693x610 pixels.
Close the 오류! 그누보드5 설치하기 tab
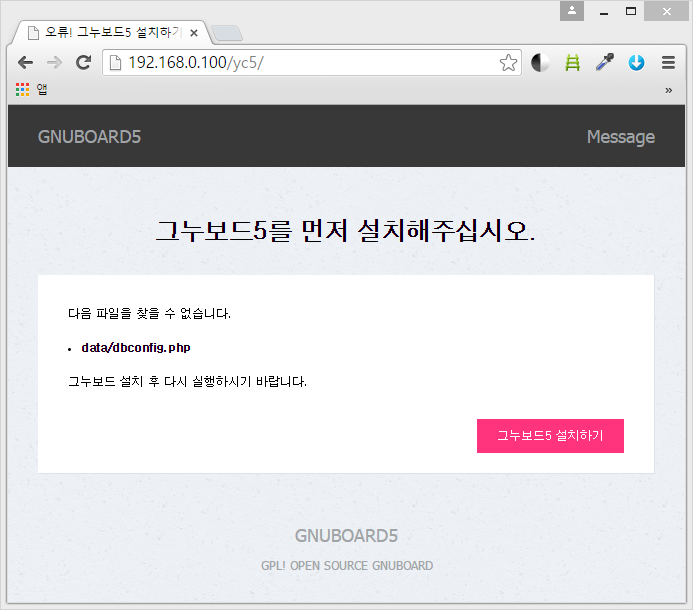coord(194,33)
